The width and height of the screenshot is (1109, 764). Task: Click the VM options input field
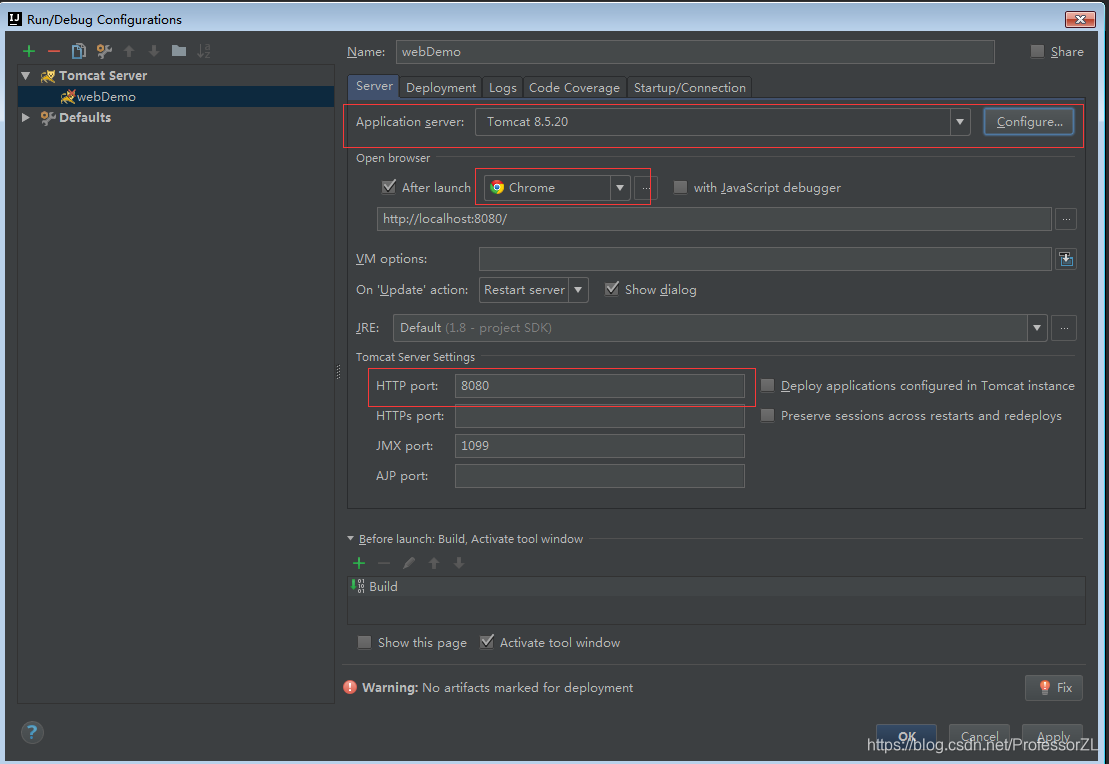[x=765, y=259]
